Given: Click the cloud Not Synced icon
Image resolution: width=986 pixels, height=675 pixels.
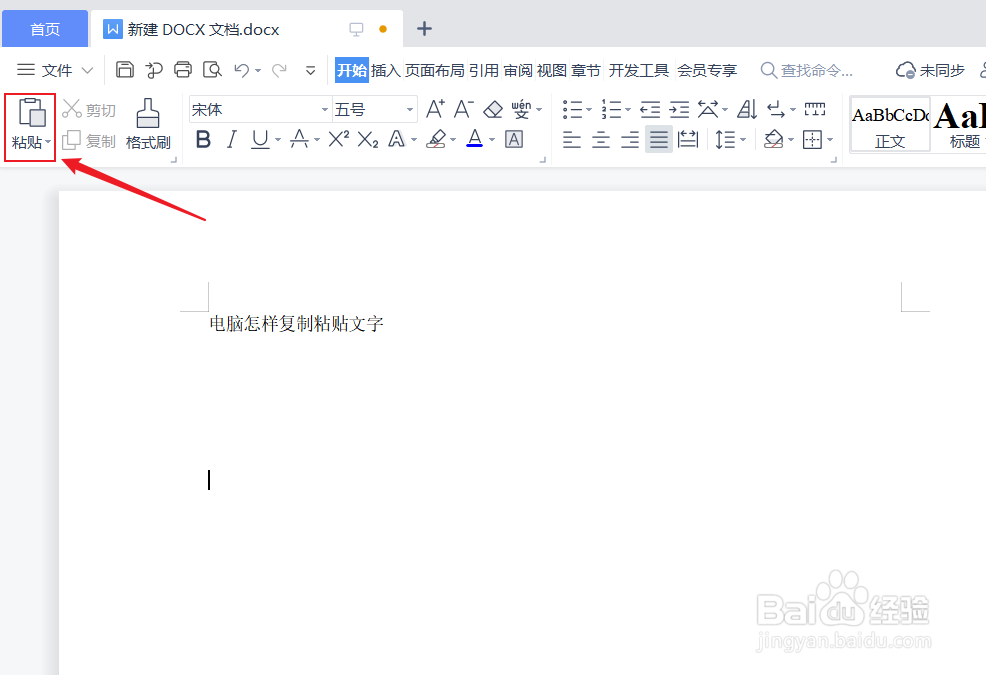Looking at the screenshot, I should point(930,70).
